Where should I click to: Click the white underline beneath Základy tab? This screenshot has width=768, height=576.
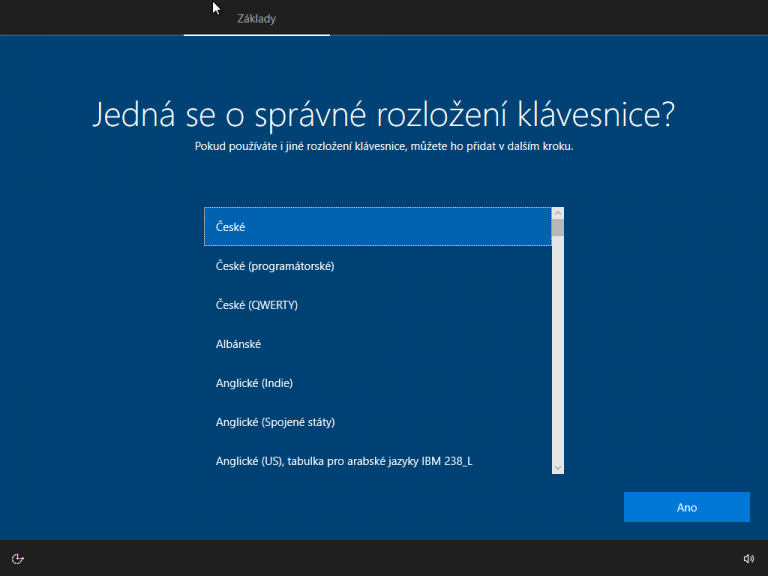point(257,35)
